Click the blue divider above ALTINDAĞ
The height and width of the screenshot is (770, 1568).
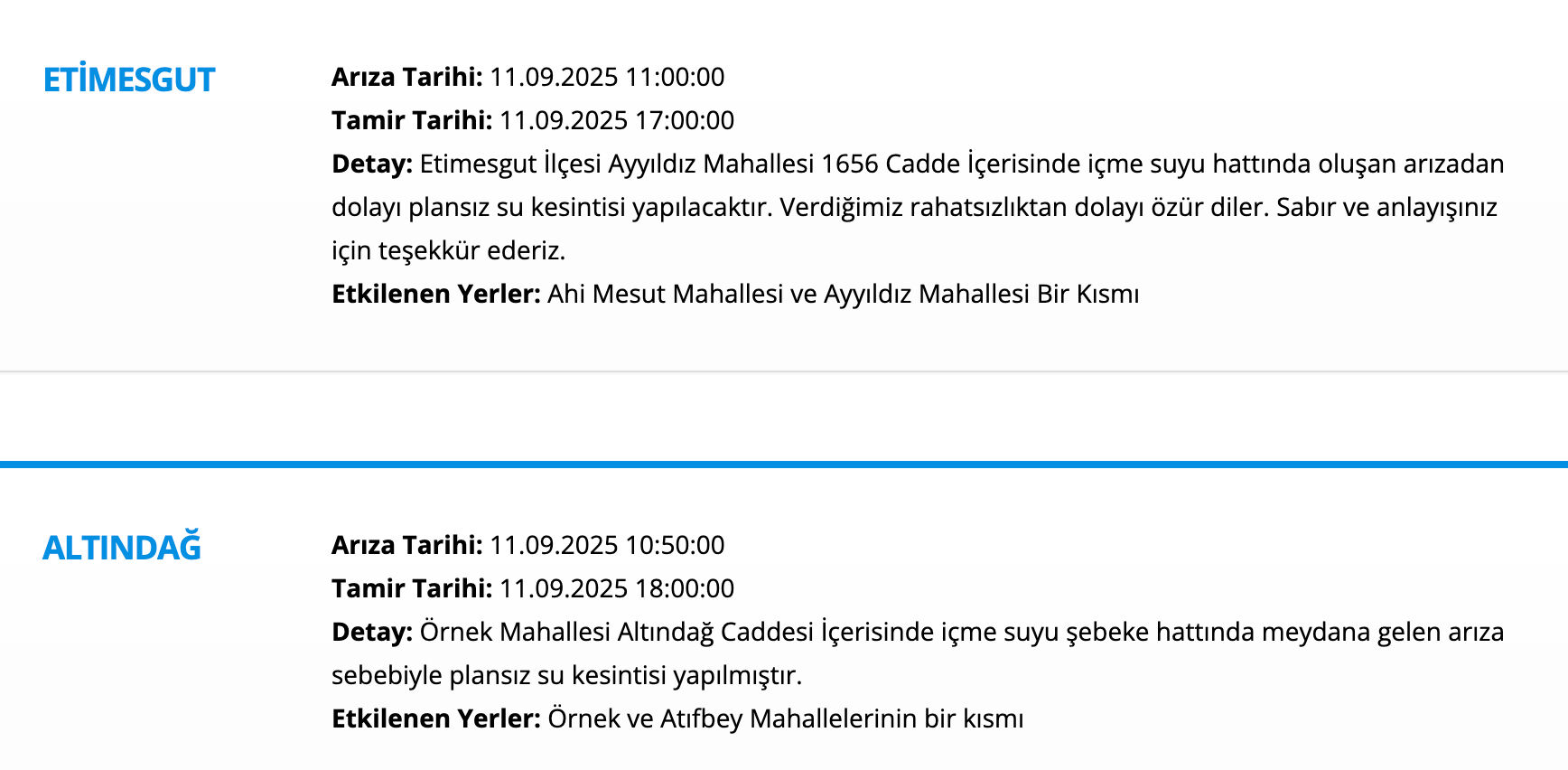click(784, 465)
